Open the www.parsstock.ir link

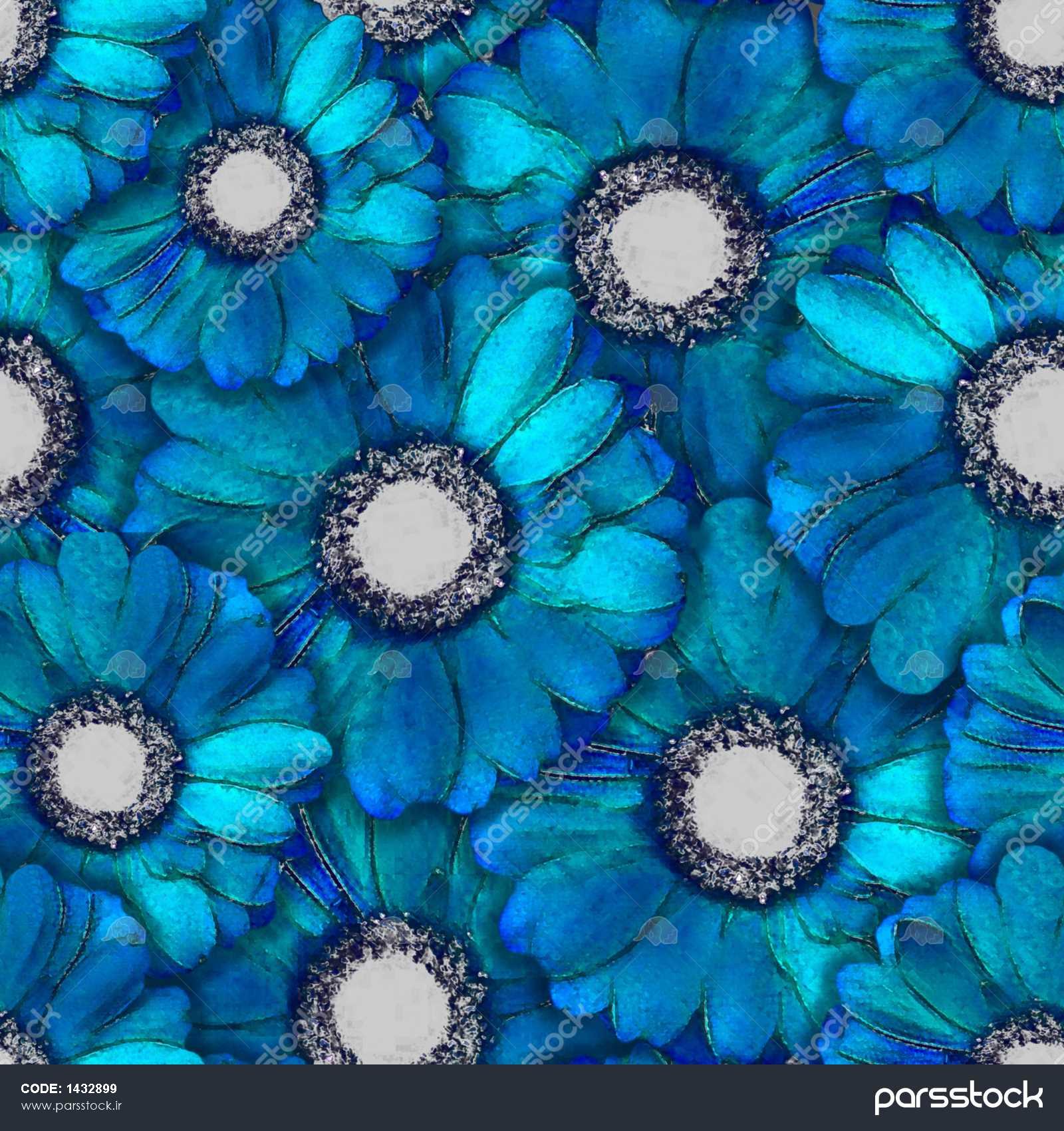pos(72,1106)
